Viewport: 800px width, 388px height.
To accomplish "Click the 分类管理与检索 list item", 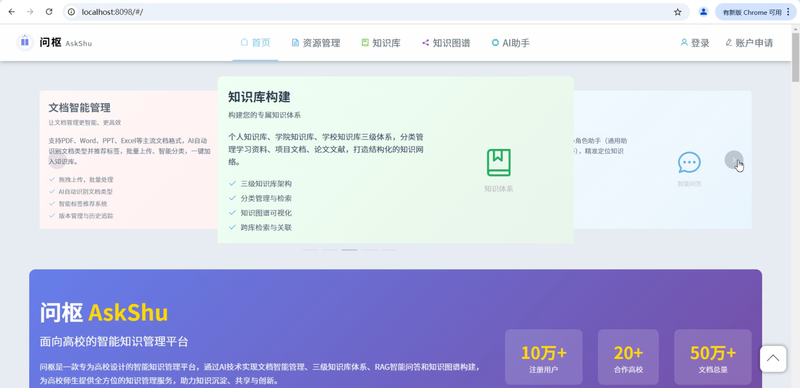I will point(260,198).
